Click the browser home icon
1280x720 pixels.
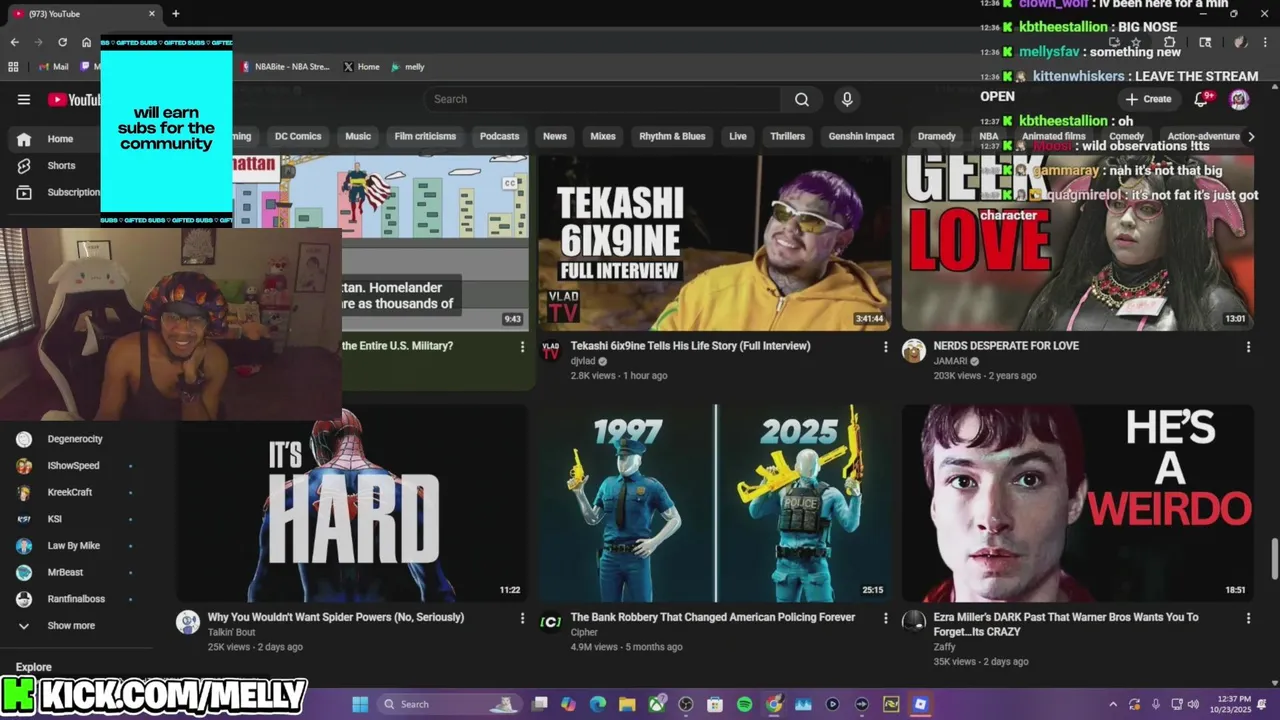pos(87,42)
